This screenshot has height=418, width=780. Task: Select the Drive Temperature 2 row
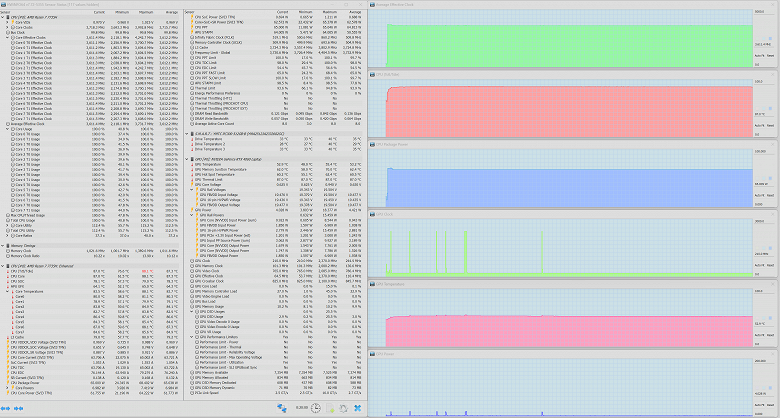[x=274, y=144]
